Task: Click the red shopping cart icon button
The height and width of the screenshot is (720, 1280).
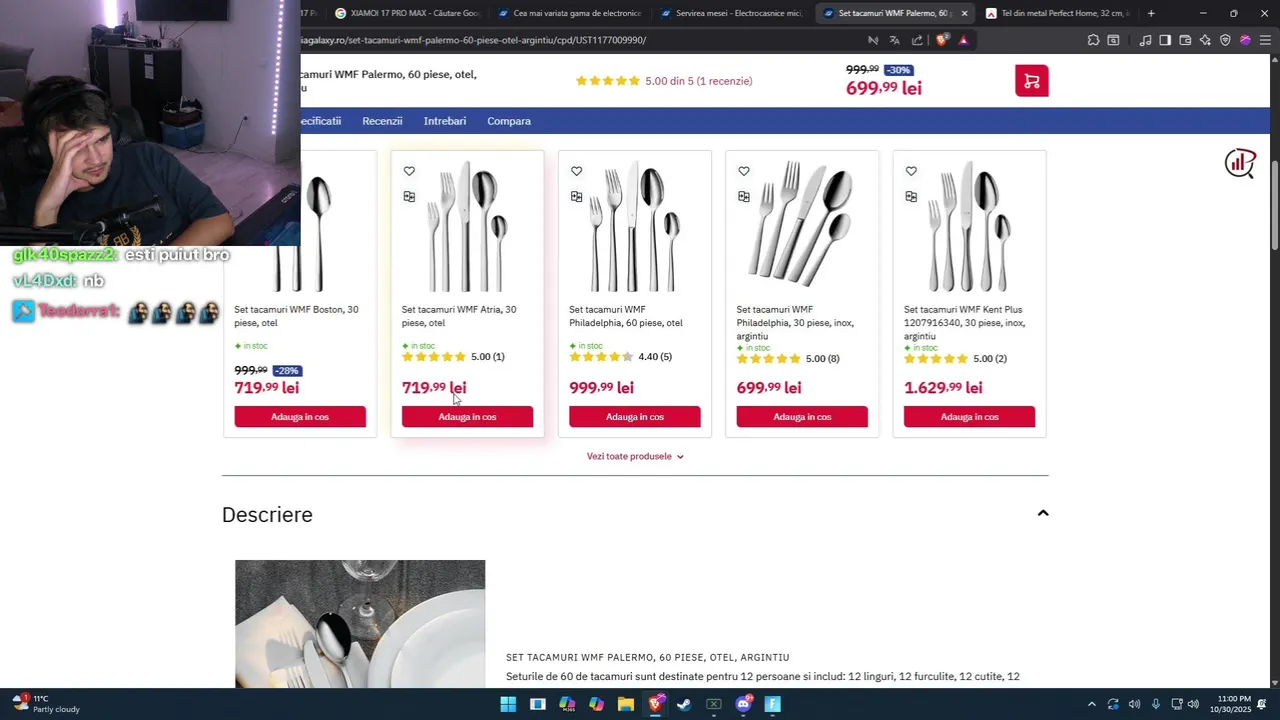Action: pyautogui.click(x=1031, y=81)
